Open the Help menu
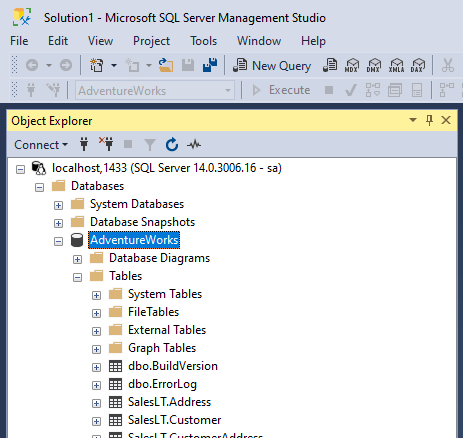 pos(313,41)
